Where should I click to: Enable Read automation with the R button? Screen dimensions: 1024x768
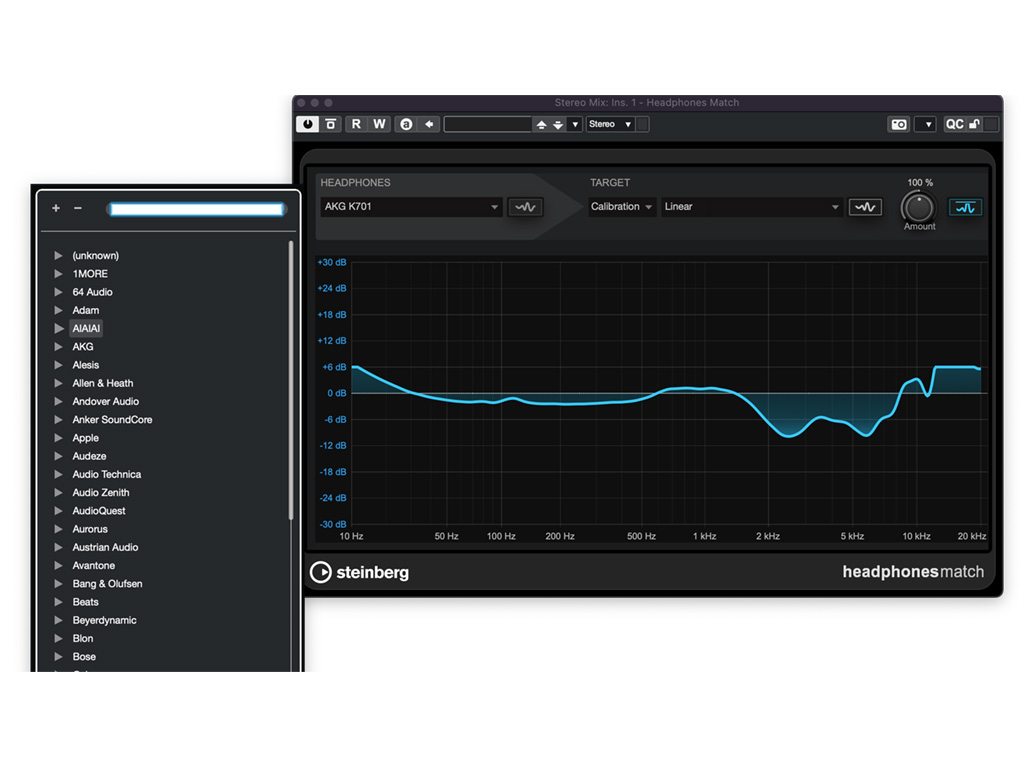356,124
